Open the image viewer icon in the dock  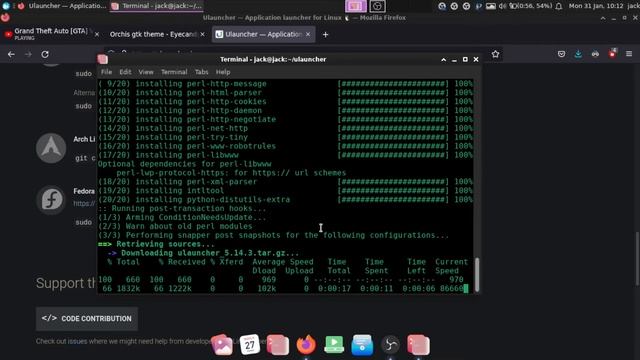(x=222, y=345)
